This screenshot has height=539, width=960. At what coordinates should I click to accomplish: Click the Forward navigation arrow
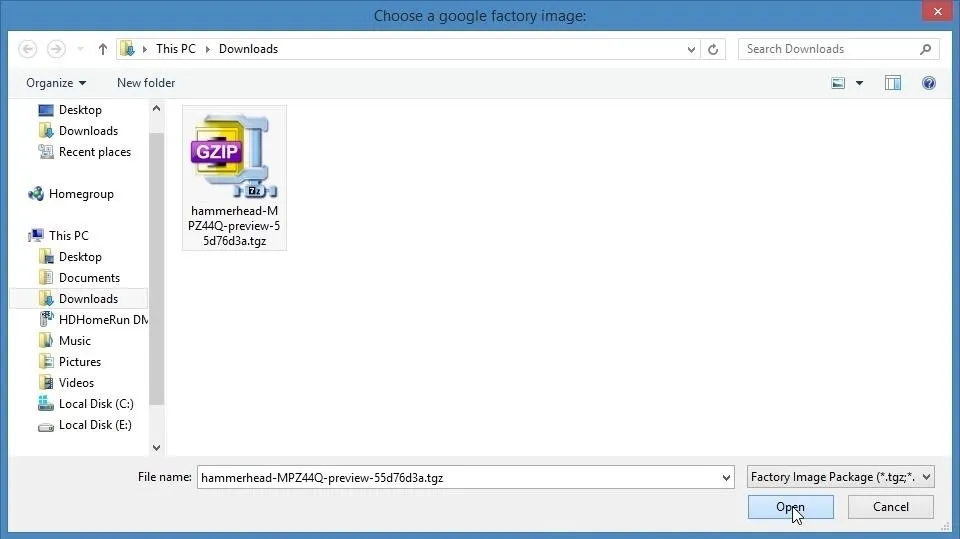pos(56,49)
